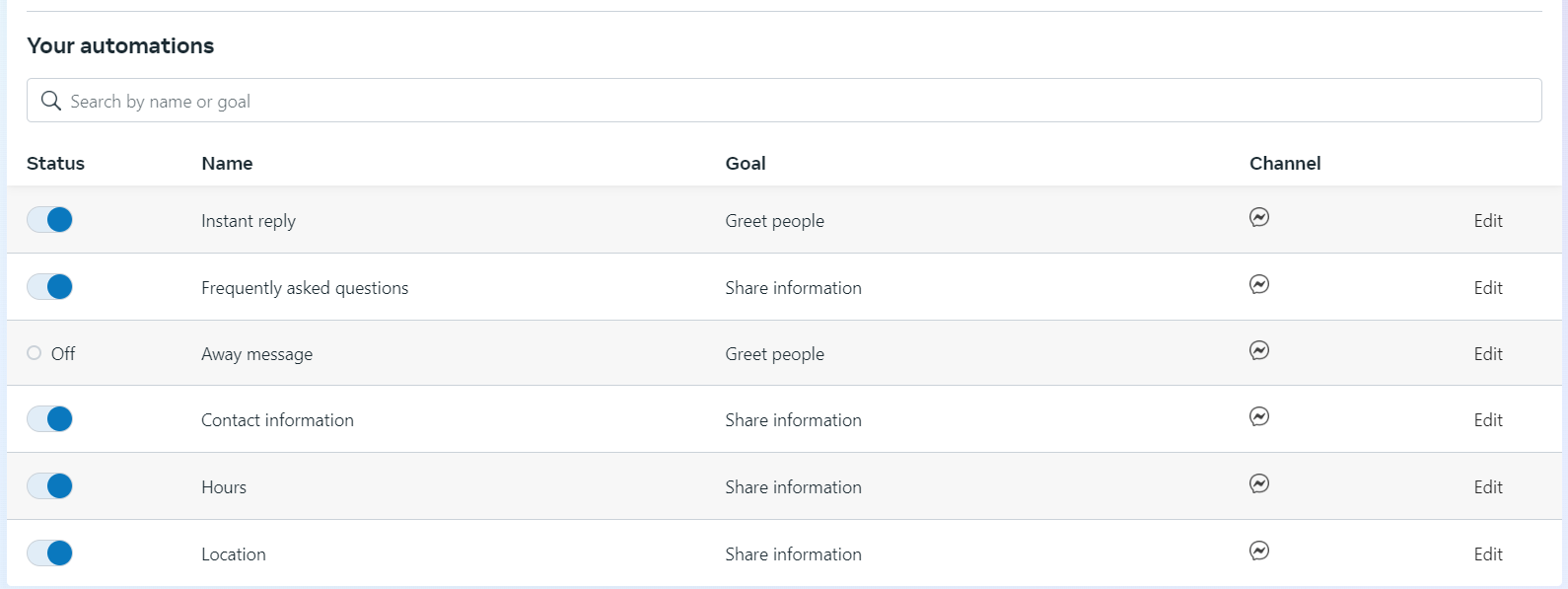1568x589 pixels.
Task: Enable the Away message automation
Action: pyautogui.click(x=36, y=353)
